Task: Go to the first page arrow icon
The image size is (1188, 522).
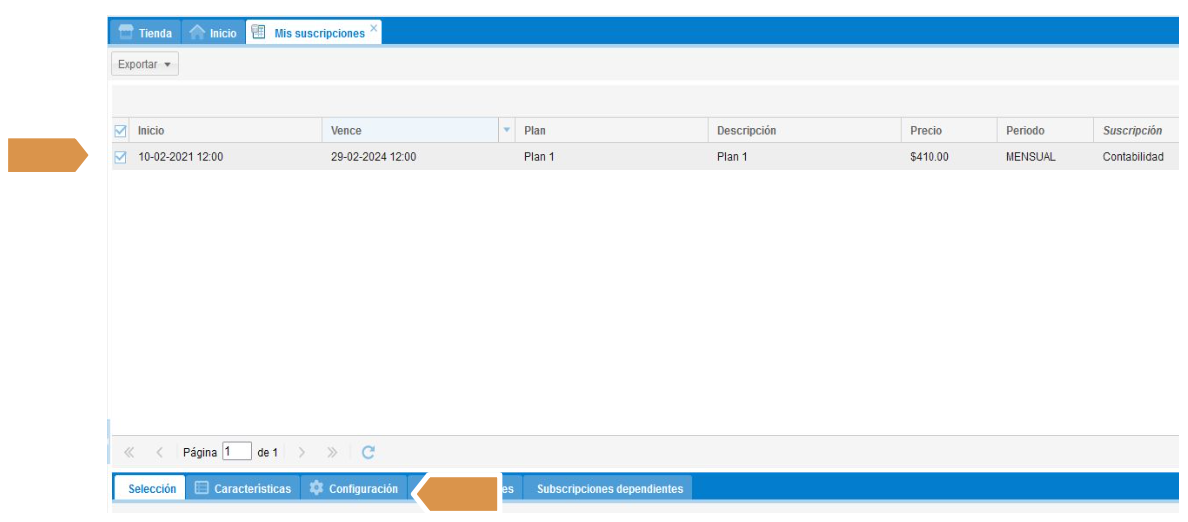Action: point(129,452)
